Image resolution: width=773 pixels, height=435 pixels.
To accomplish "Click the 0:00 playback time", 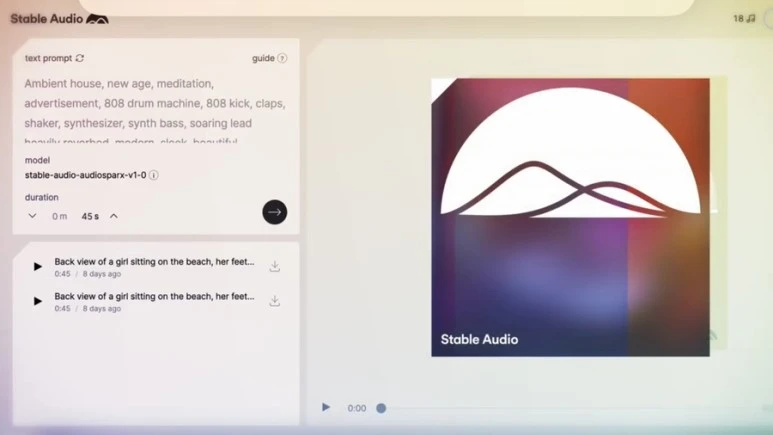I will (356, 408).
